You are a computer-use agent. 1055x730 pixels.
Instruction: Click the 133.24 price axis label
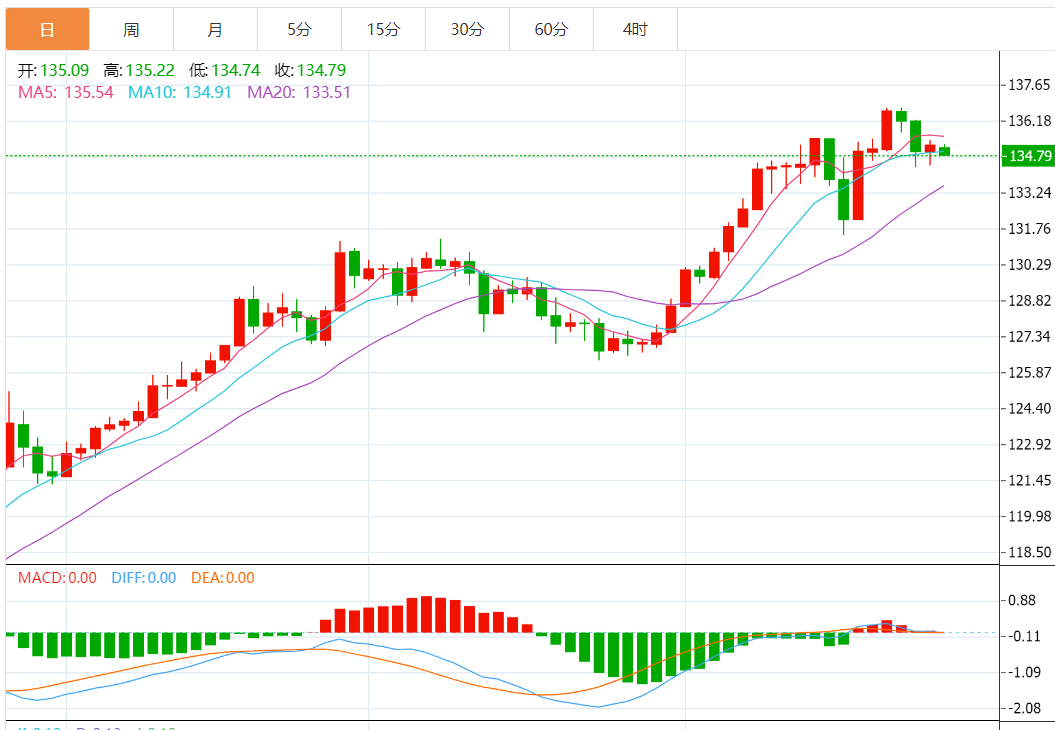click(x=1029, y=193)
